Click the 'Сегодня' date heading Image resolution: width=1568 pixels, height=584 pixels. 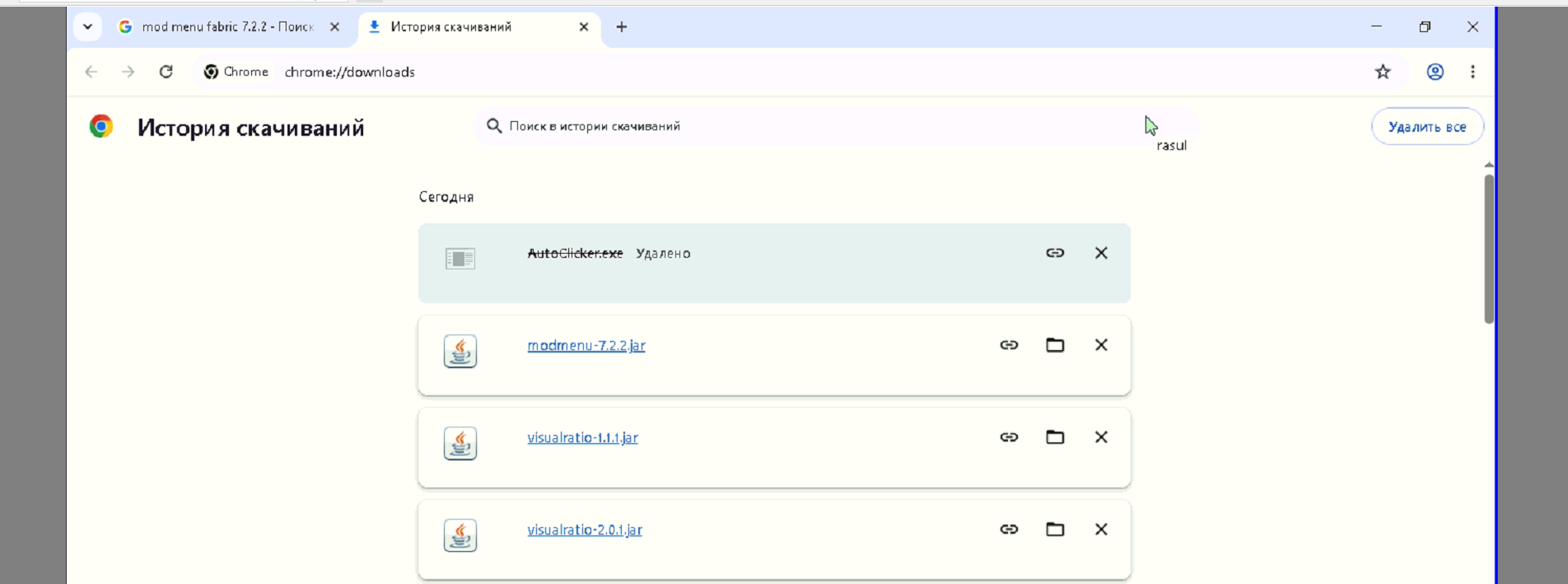[446, 197]
